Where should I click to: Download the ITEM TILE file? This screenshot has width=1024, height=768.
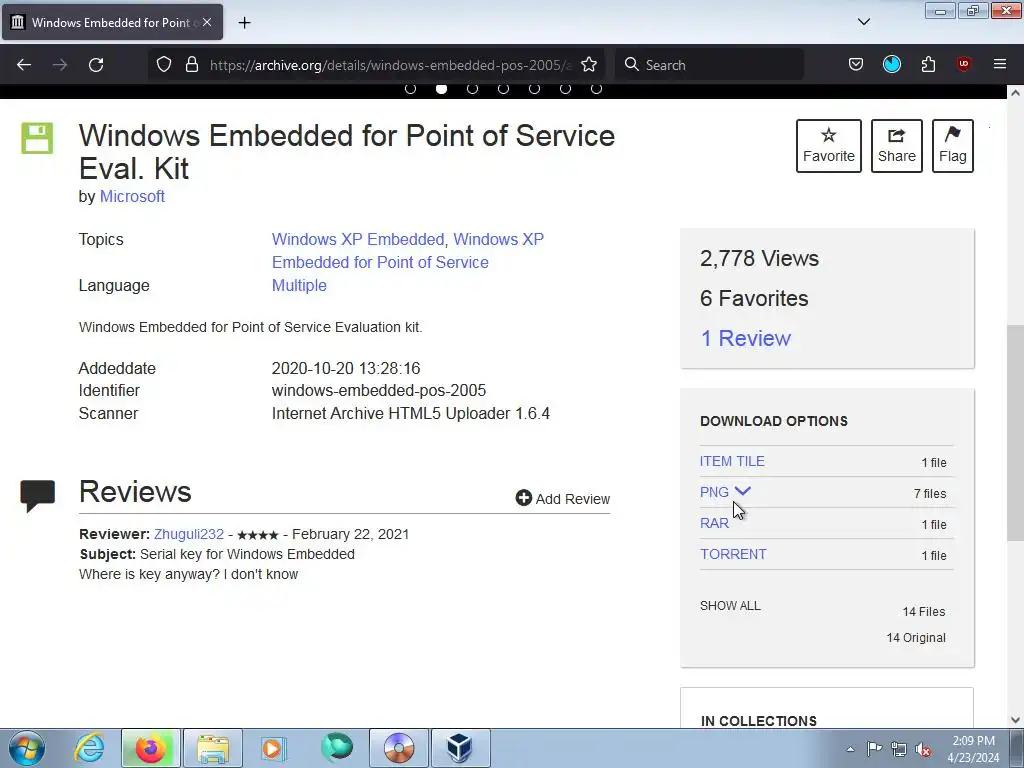click(732, 461)
